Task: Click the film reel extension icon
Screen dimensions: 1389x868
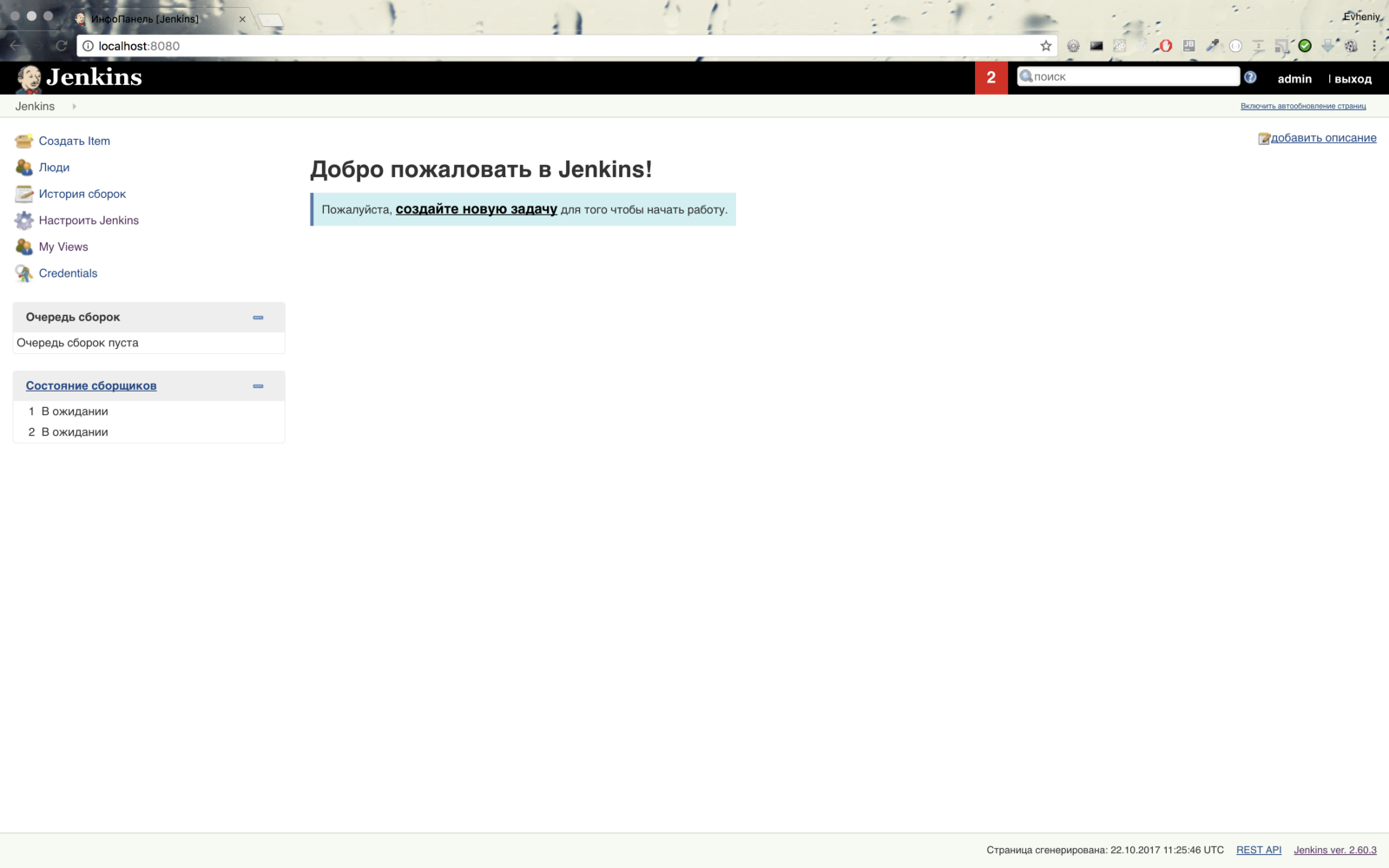Action: pos(1351,46)
